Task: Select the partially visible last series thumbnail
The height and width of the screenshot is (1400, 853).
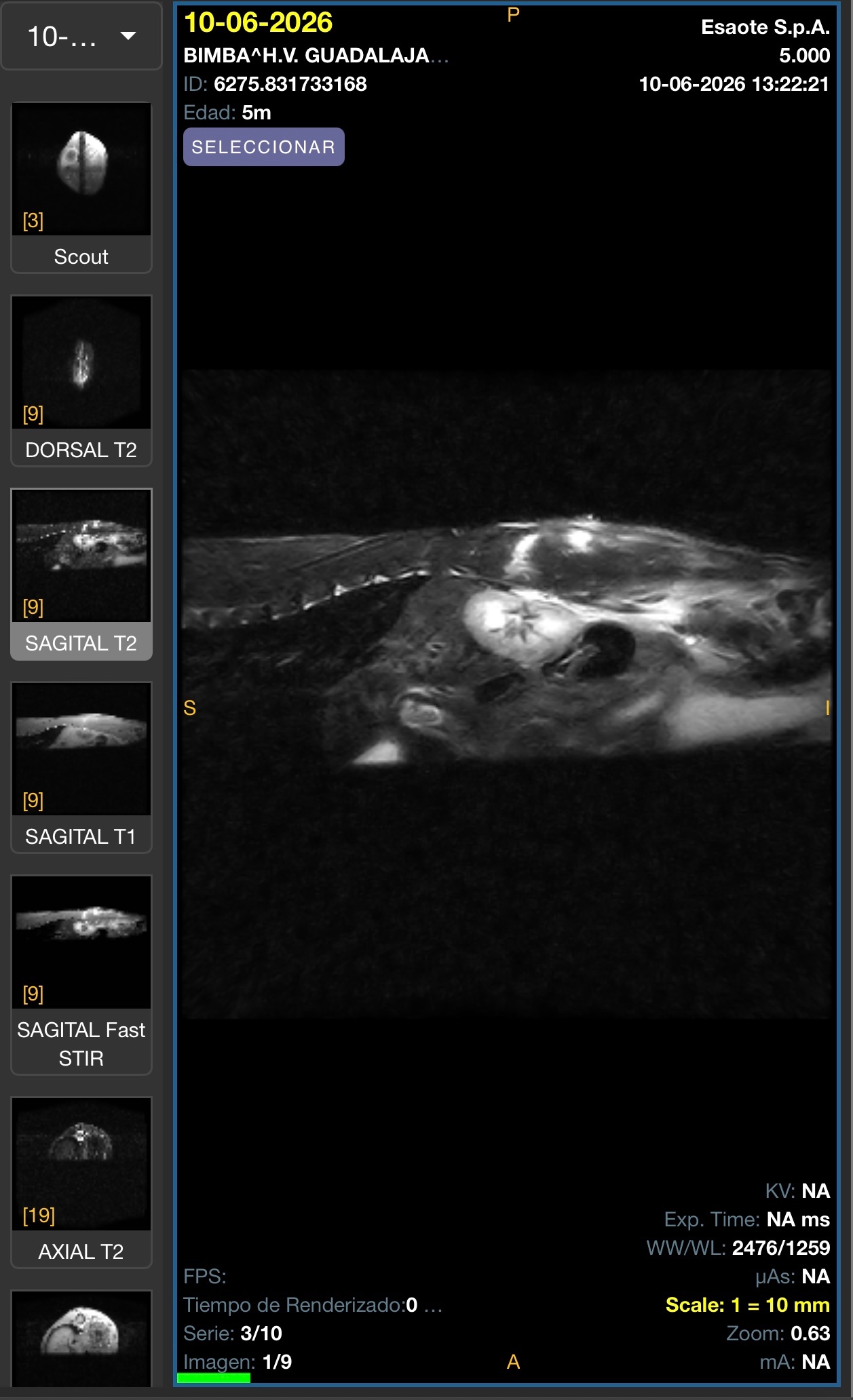Action: 81,1339
